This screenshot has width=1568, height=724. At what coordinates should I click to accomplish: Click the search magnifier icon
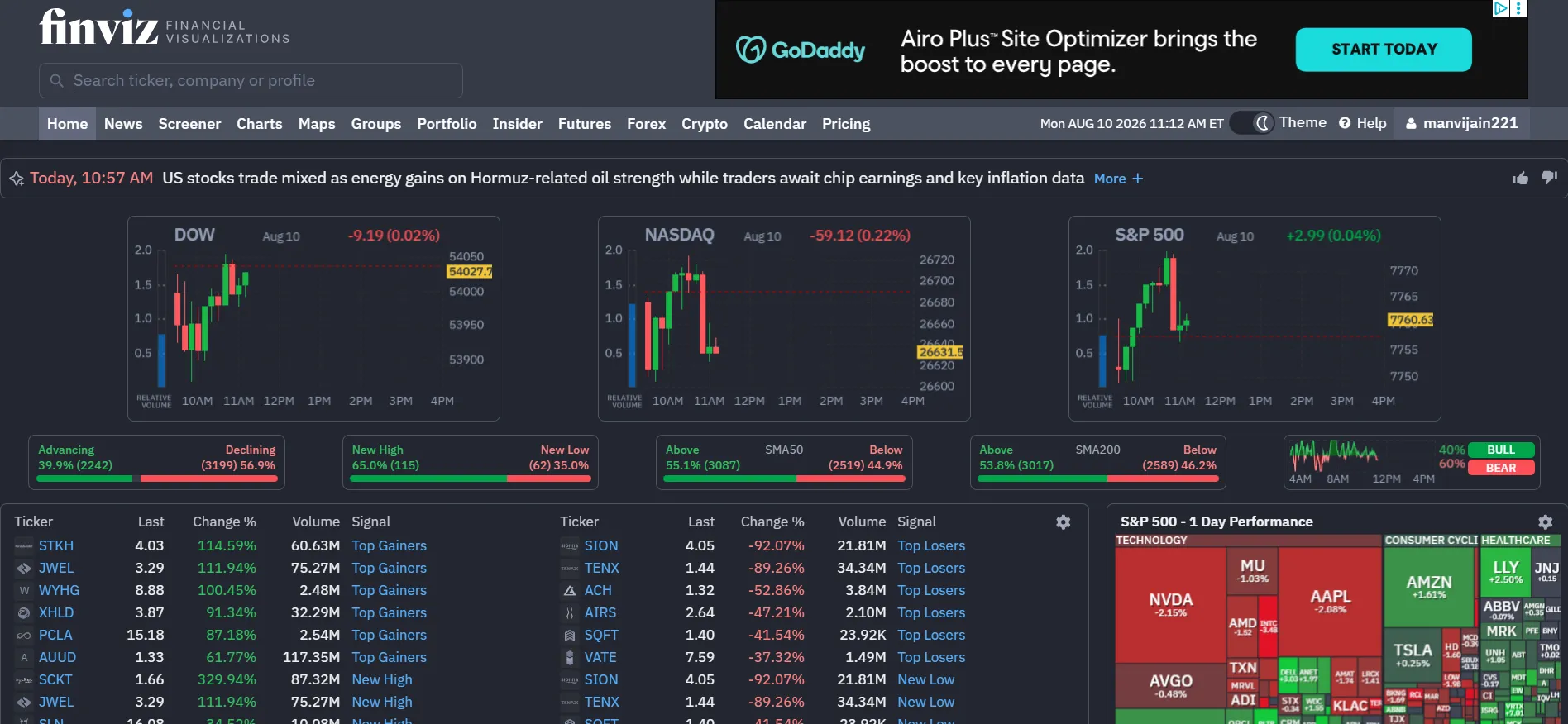56,81
